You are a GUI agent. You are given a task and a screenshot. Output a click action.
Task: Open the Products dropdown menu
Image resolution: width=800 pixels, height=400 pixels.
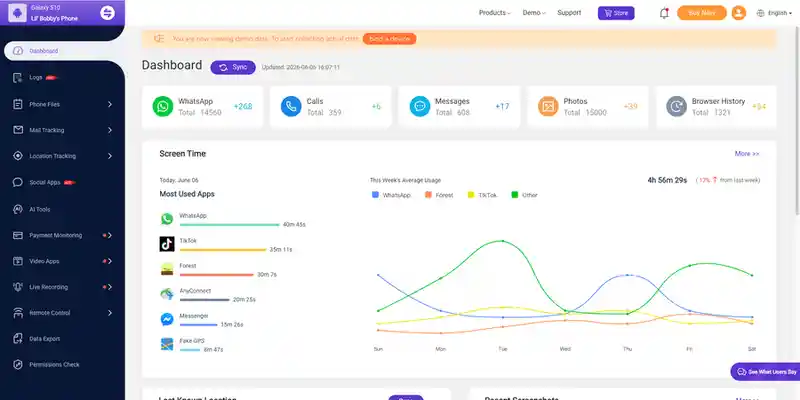[494, 13]
